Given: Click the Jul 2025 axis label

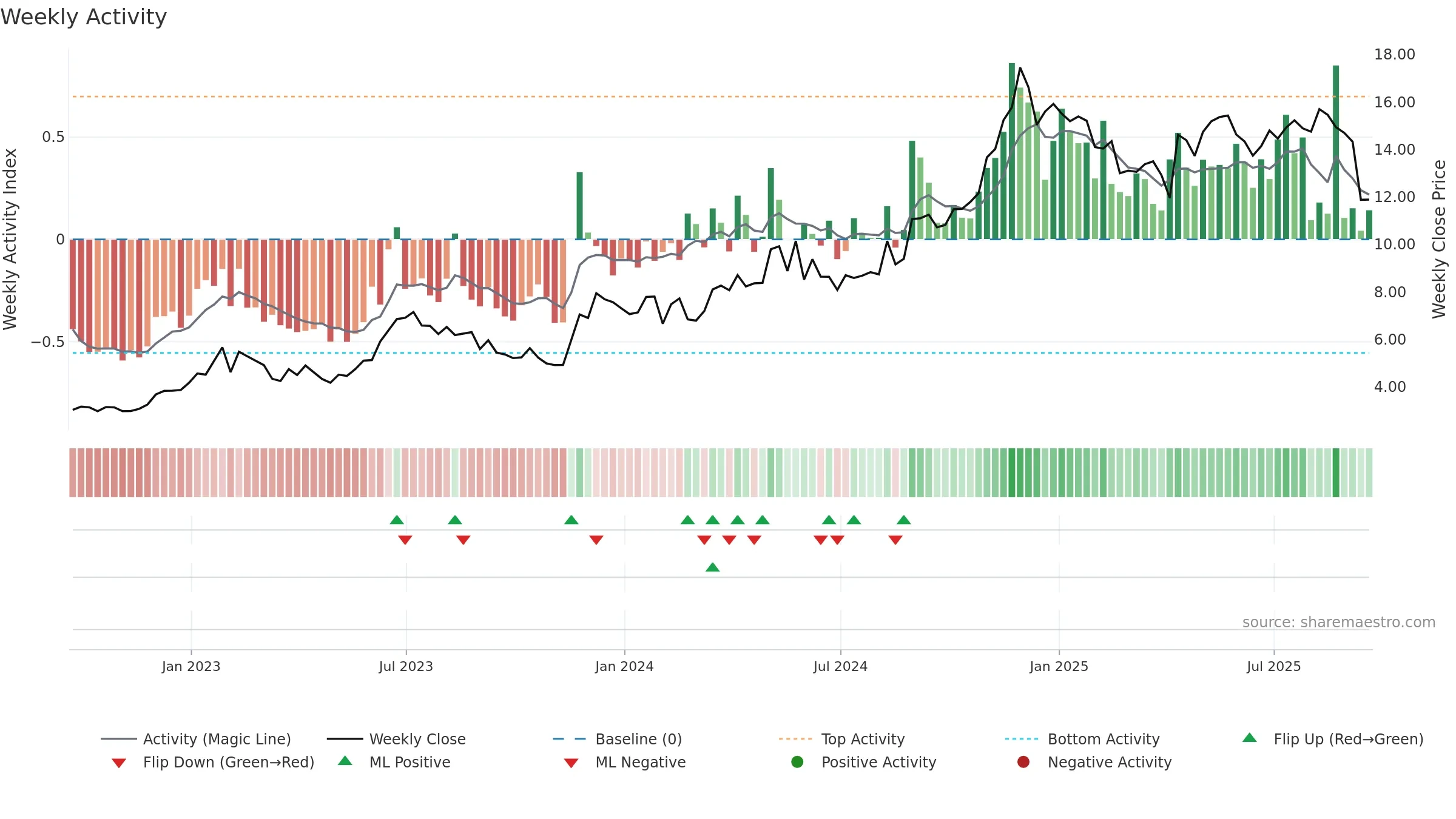Looking at the screenshot, I should [x=1274, y=666].
